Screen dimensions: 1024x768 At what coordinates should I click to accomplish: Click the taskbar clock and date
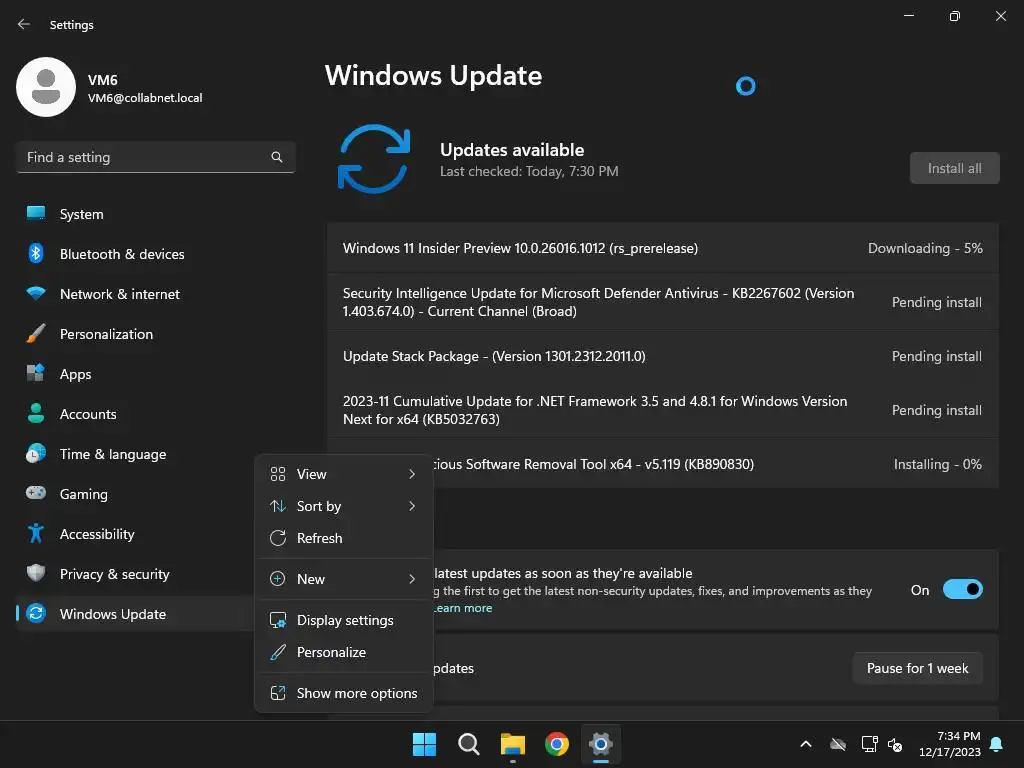(x=950, y=744)
